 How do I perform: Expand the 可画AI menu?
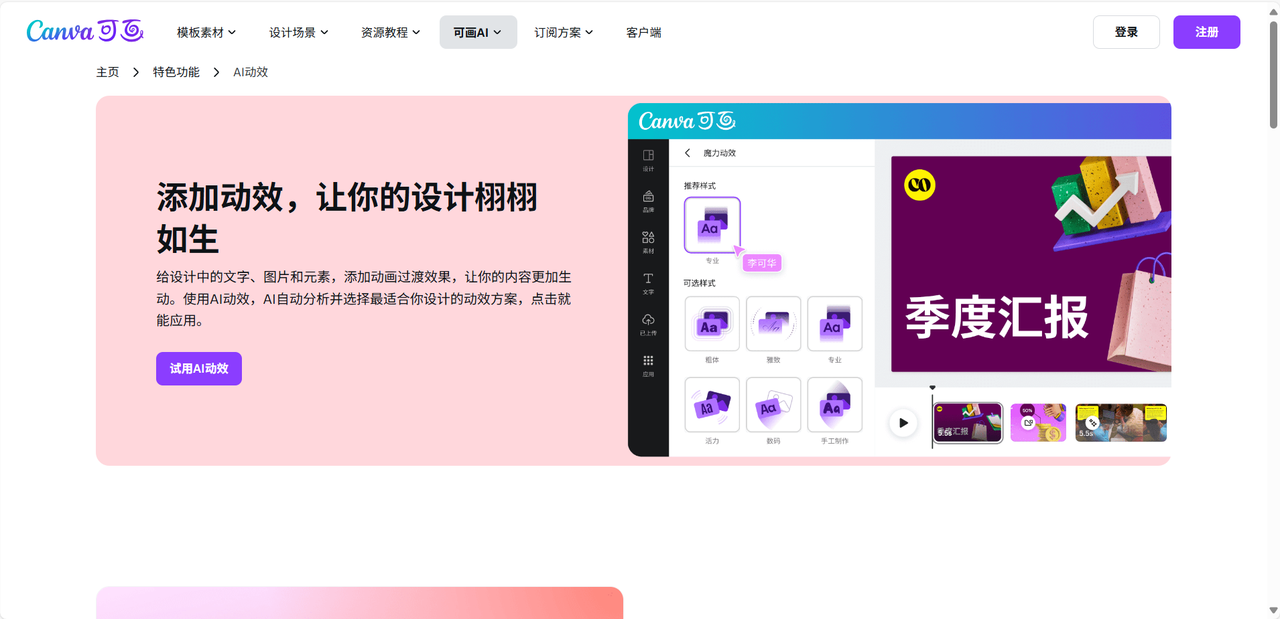coord(478,32)
